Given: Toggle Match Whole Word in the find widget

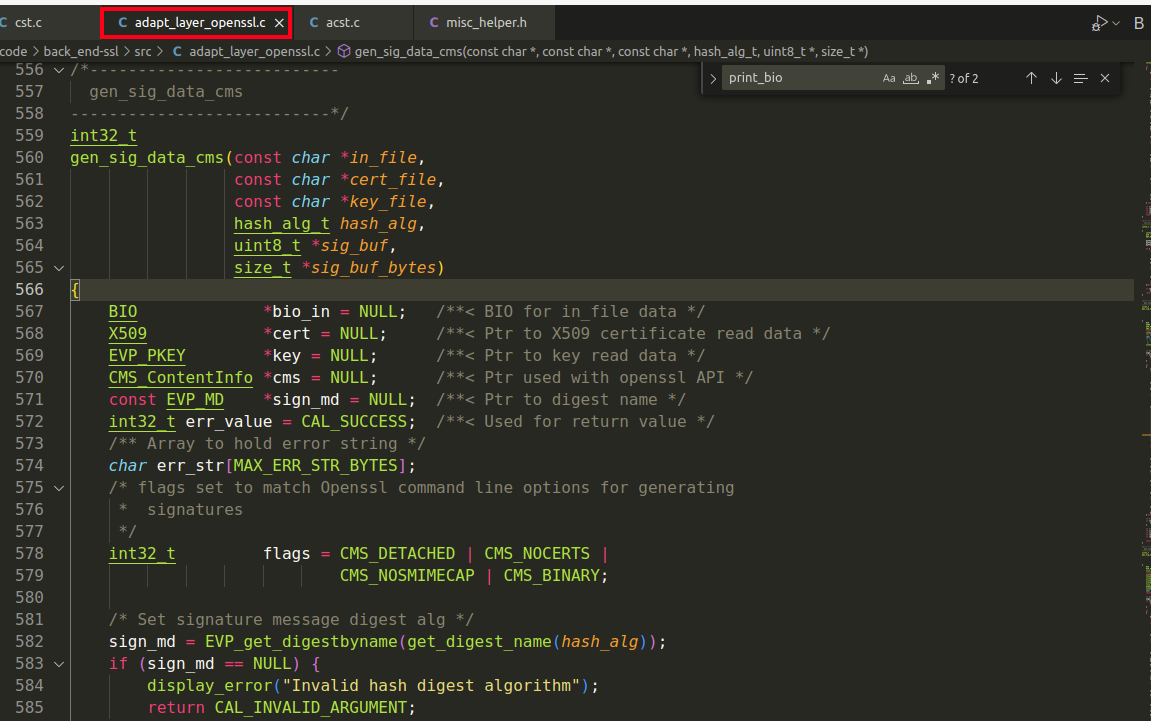Looking at the screenshot, I should pos(911,78).
